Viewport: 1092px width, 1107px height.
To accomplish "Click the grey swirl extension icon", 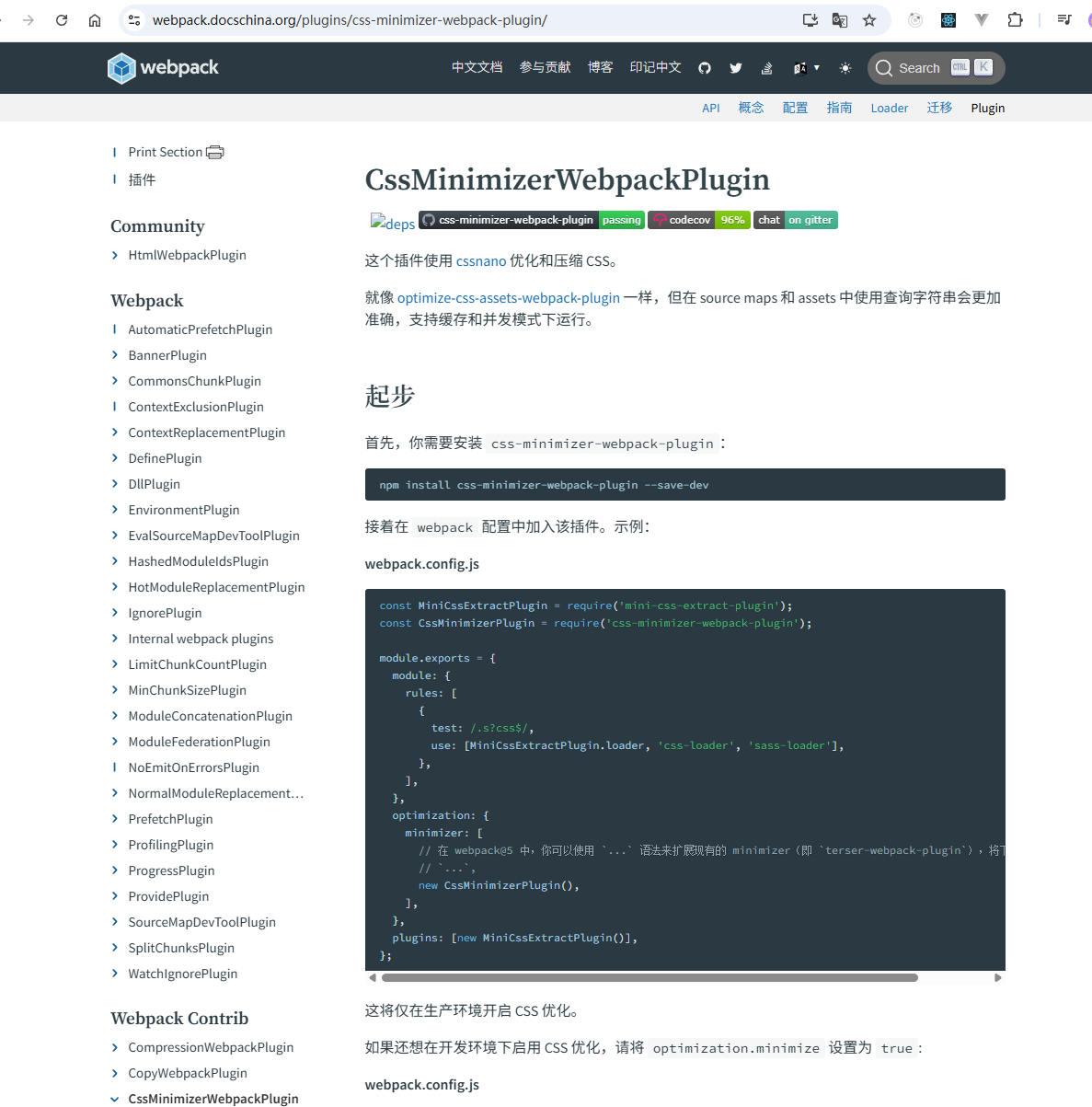I will [x=915, y=20].
